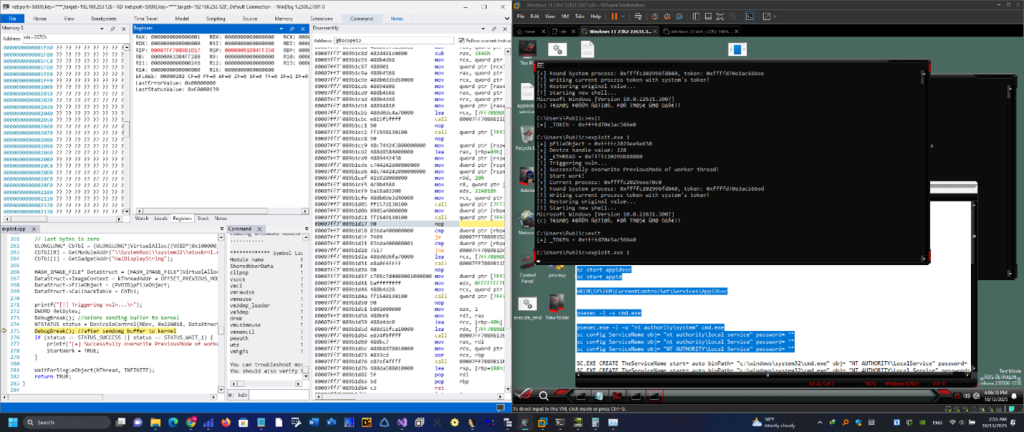
Task: Select the Time Travel ribbon tab
Action: point(146,19)
